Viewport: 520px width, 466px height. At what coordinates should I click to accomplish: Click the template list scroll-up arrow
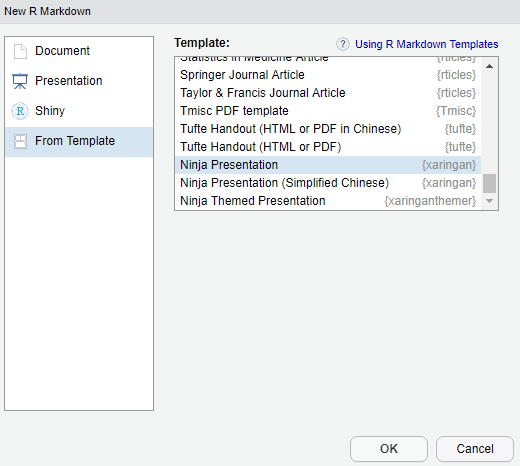(489, 66)
